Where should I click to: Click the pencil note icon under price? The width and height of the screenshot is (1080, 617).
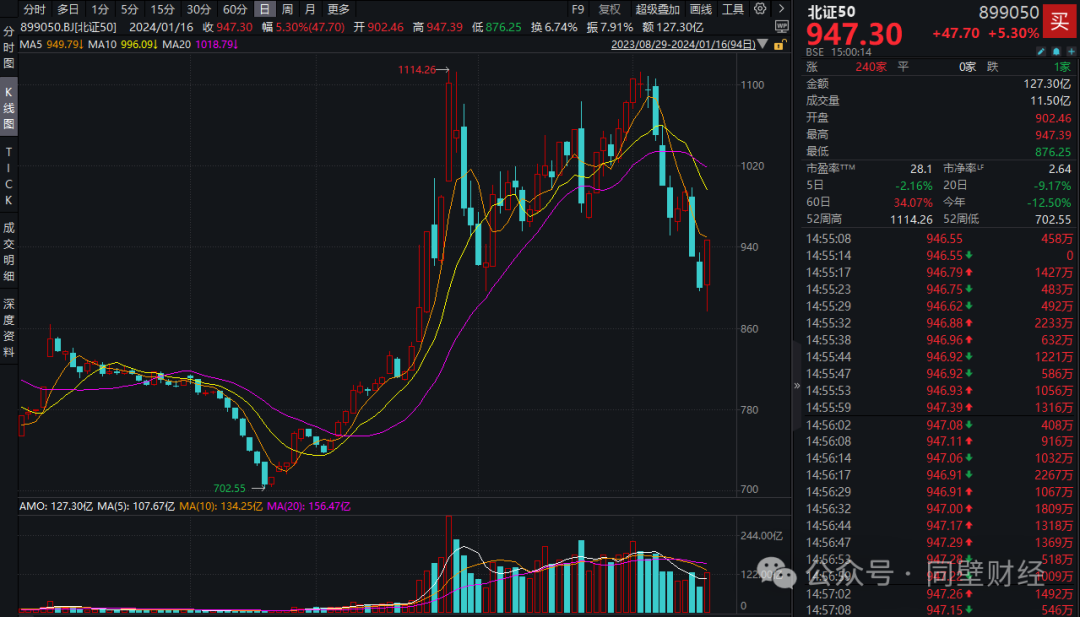[x=1041, y=52]
